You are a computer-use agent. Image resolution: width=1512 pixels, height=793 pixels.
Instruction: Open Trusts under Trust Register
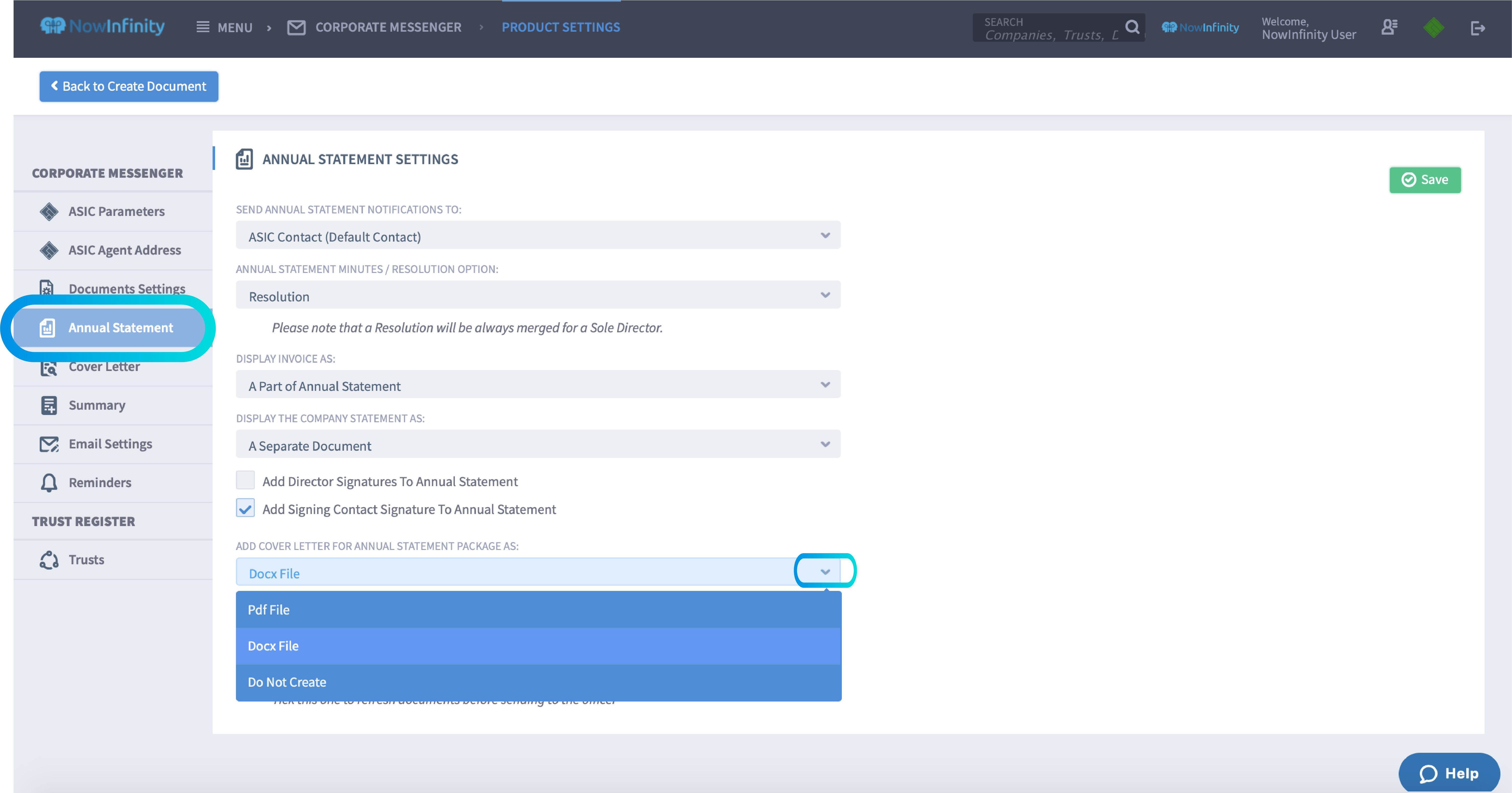(x=113, y=560)
